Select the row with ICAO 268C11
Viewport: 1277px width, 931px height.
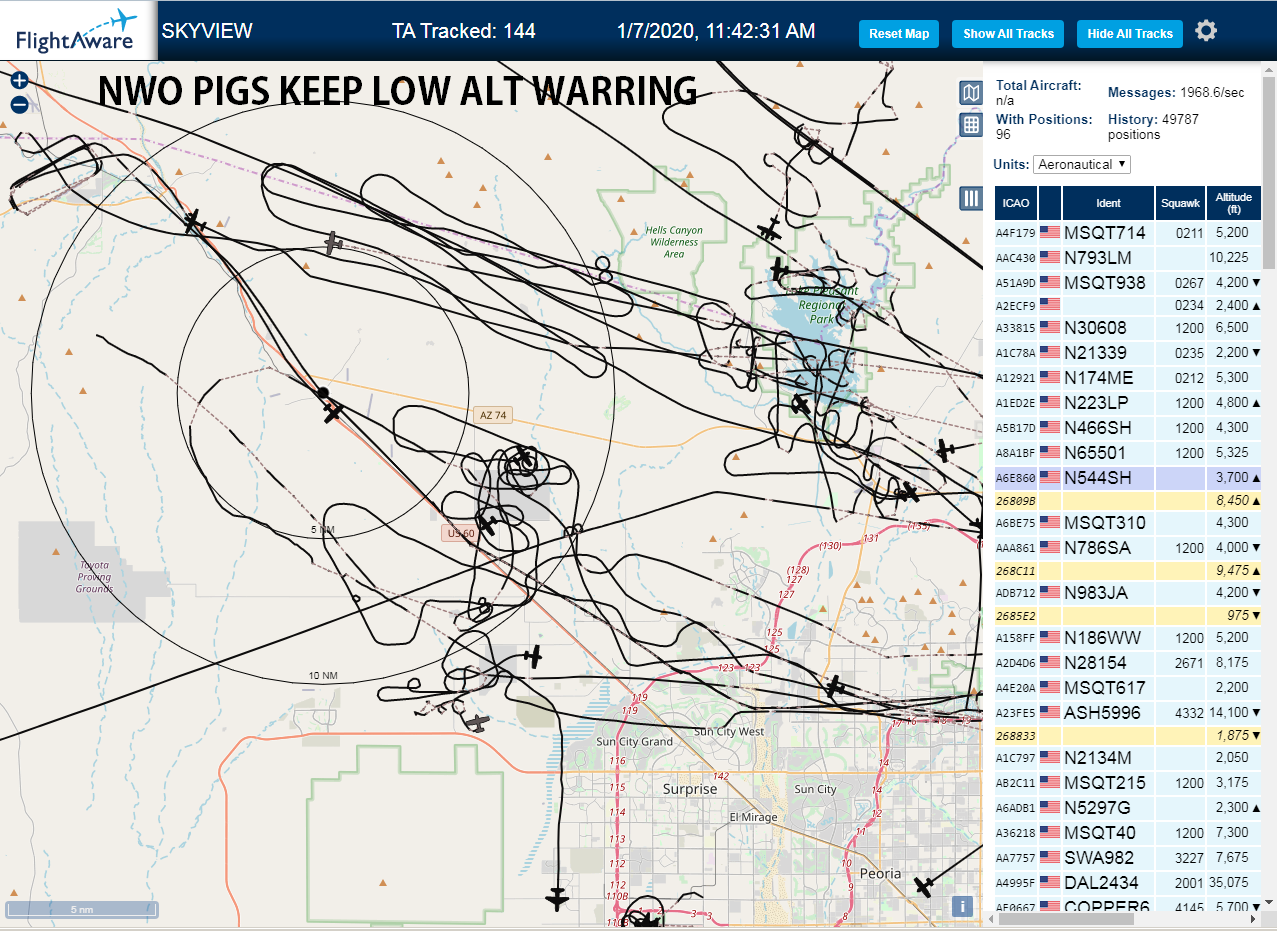click(1128, 570)
